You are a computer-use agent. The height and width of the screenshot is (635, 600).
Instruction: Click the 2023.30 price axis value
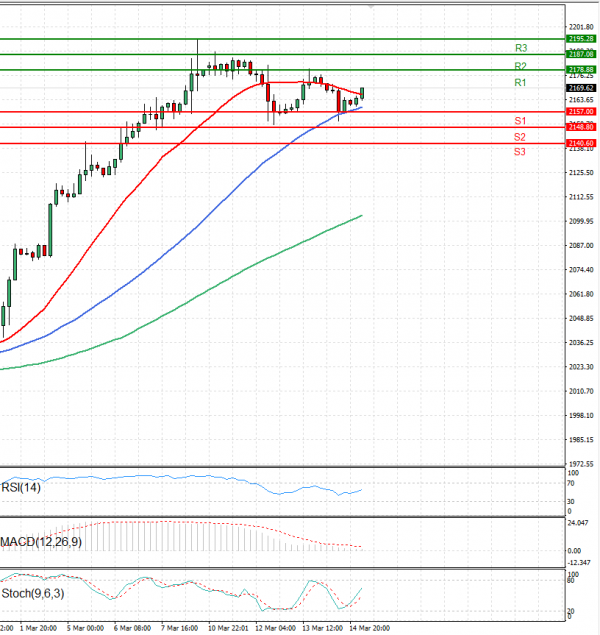[x=581, y=367]
